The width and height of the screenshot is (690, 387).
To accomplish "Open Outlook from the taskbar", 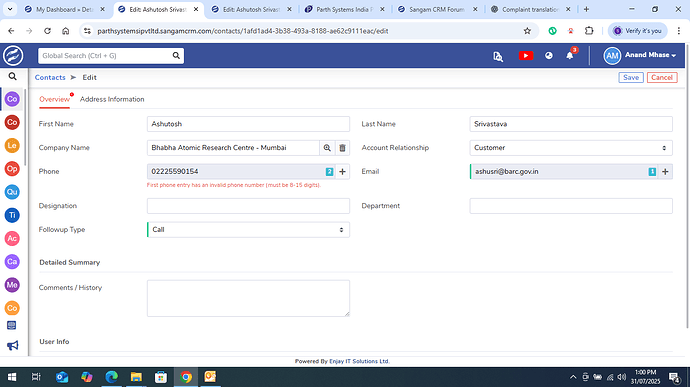I will pyautogui.click(x=62, y=377).
